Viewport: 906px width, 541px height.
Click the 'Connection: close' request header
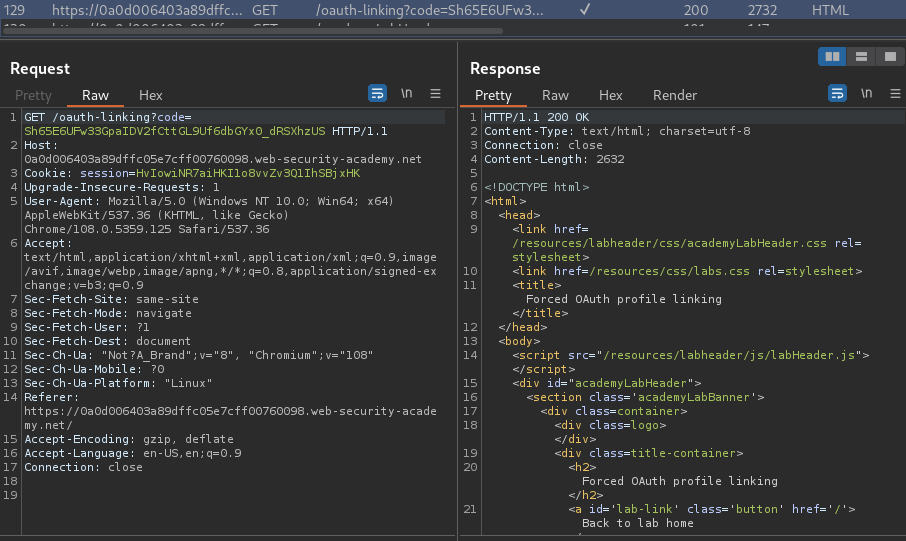(x=83, y=467)
